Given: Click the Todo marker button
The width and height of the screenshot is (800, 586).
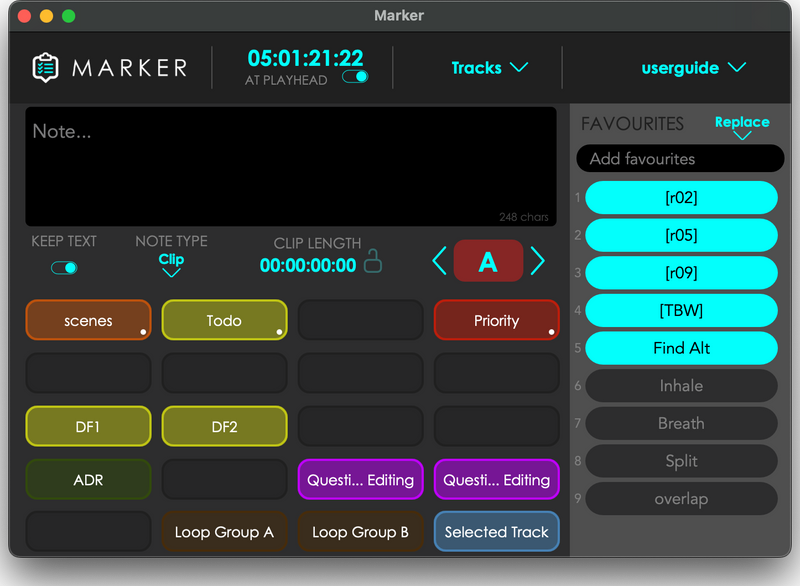Looking at the screenshot, I should click(x=224, y=320).
